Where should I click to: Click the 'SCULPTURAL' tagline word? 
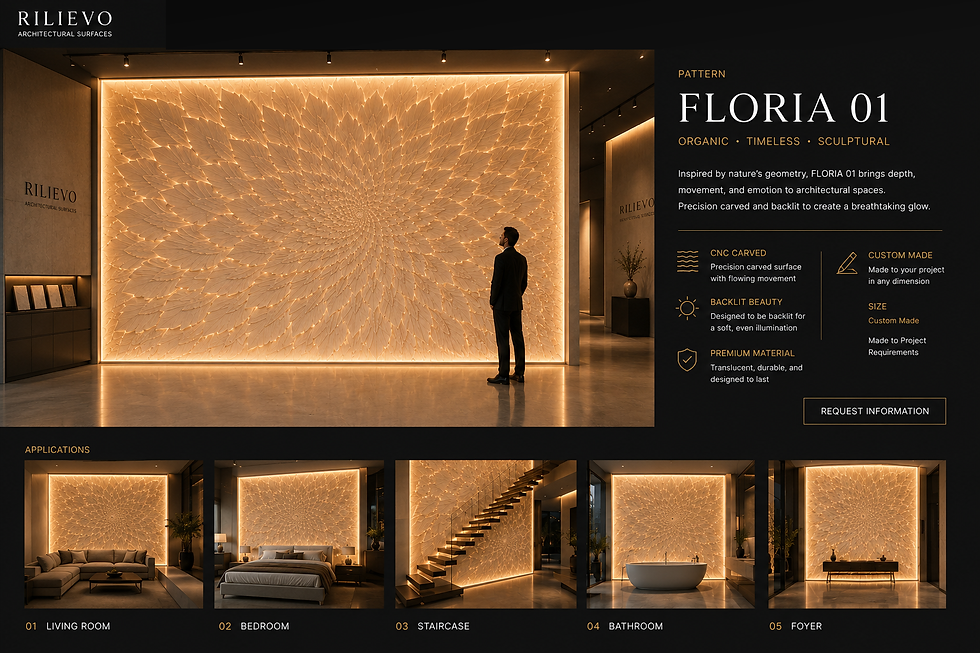(854, 141)
